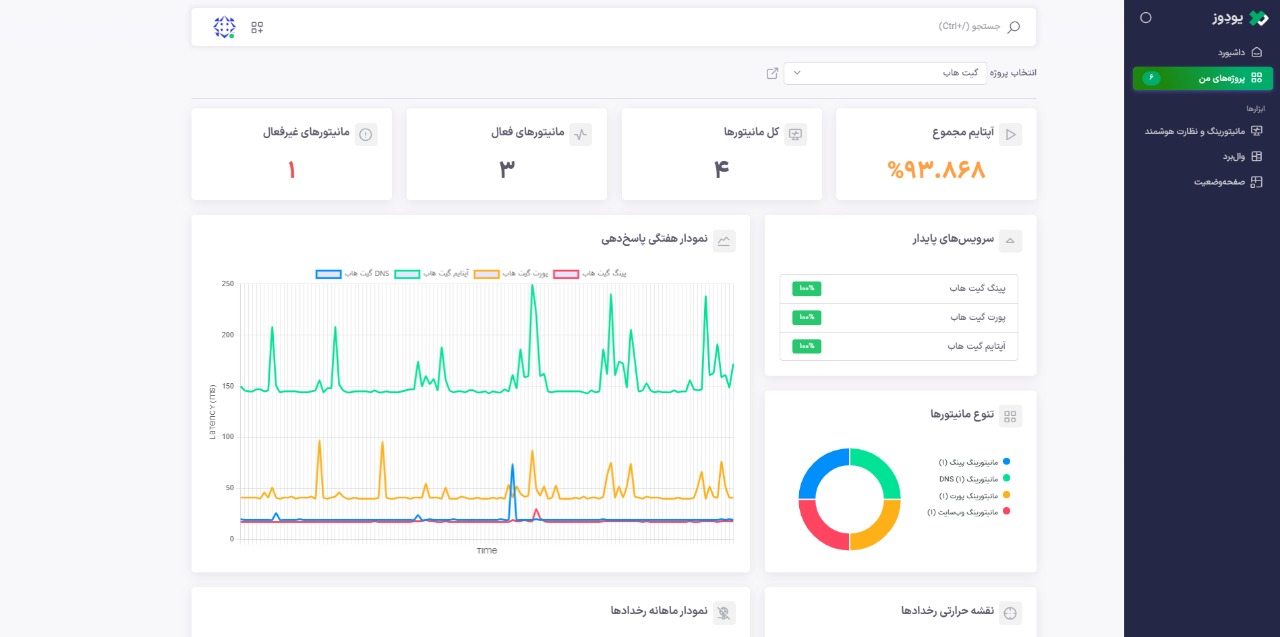Viewport: 1280px width, 637px height.
Task: Open the apps grid add icon
Action: (x=257, y=27)
